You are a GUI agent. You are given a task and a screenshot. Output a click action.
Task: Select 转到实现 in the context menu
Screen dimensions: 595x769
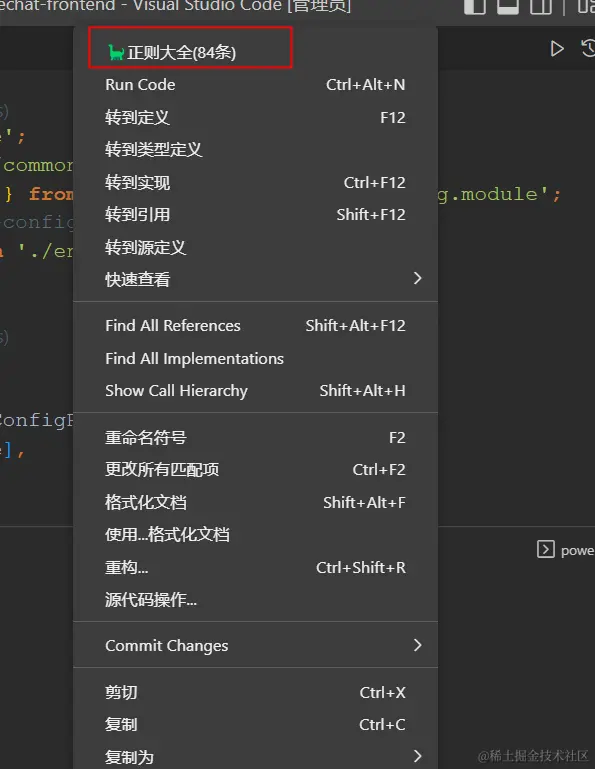point(255,182)
